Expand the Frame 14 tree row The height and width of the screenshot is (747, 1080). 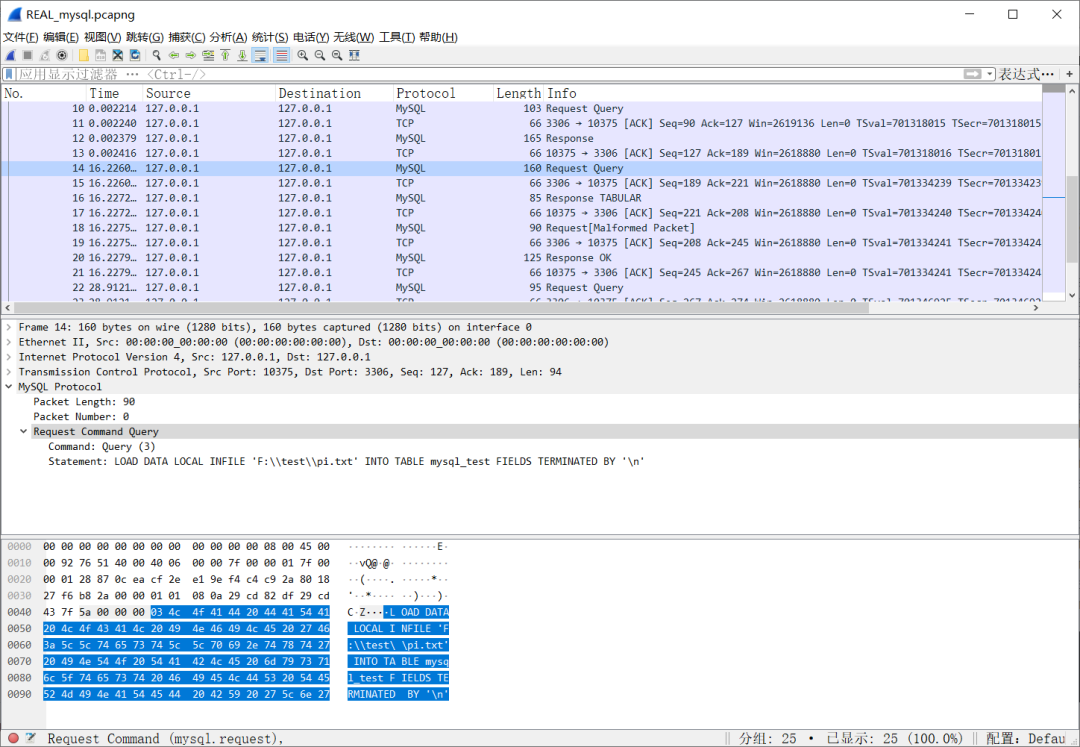click(9, 327)
